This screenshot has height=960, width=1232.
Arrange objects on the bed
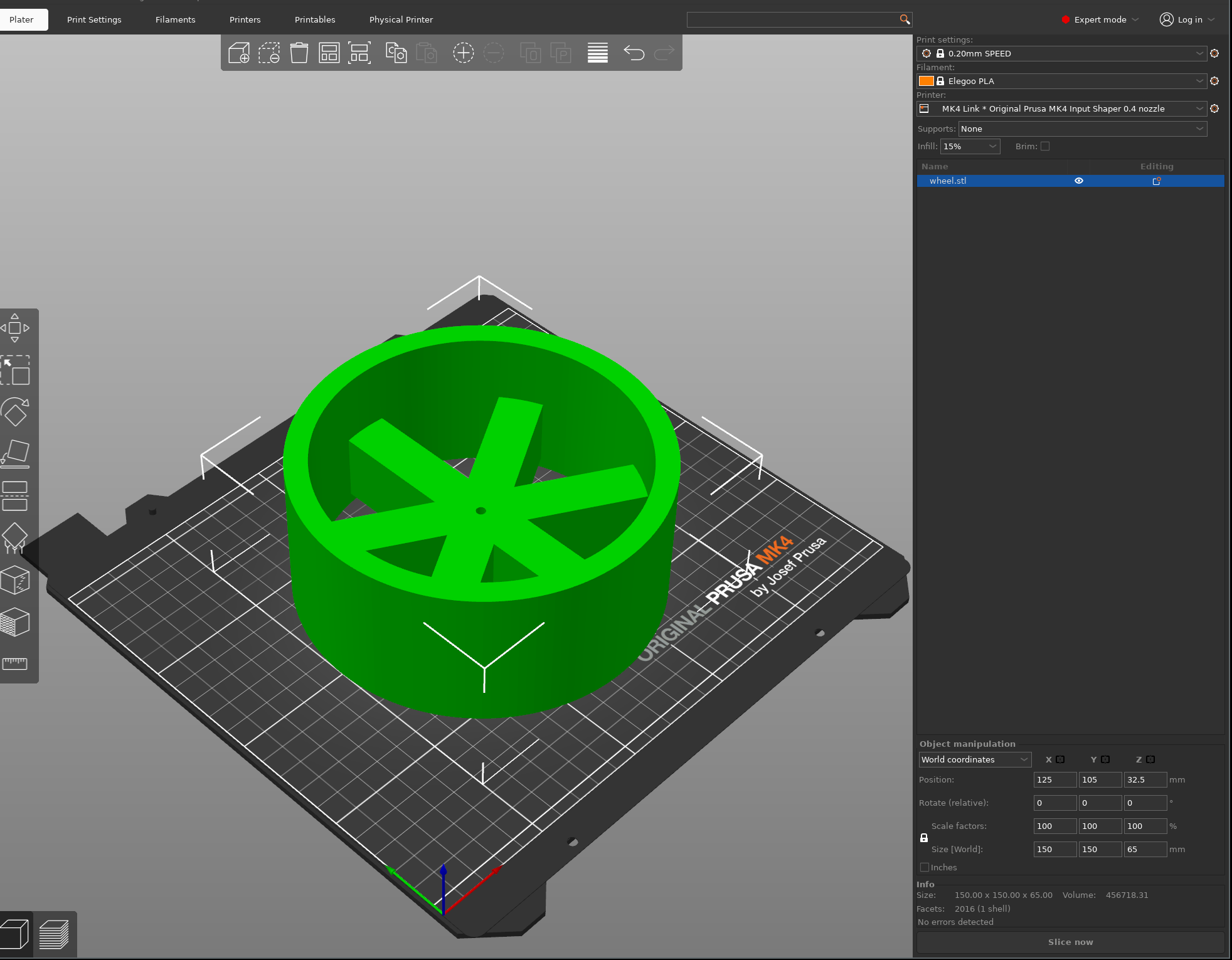point(329,53)
